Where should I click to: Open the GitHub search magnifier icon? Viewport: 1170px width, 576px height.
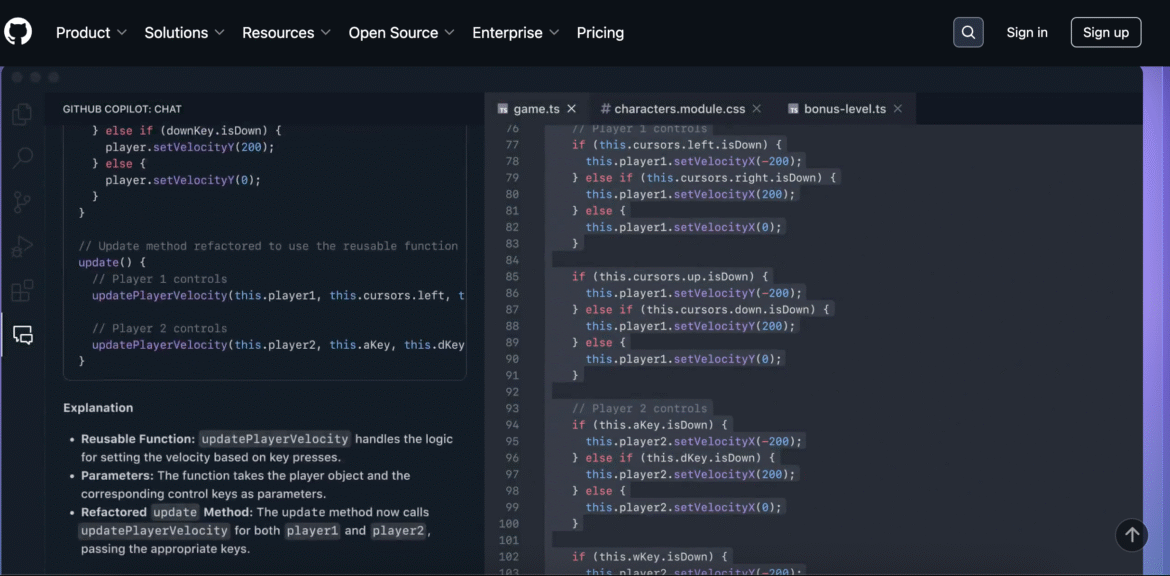967,31
